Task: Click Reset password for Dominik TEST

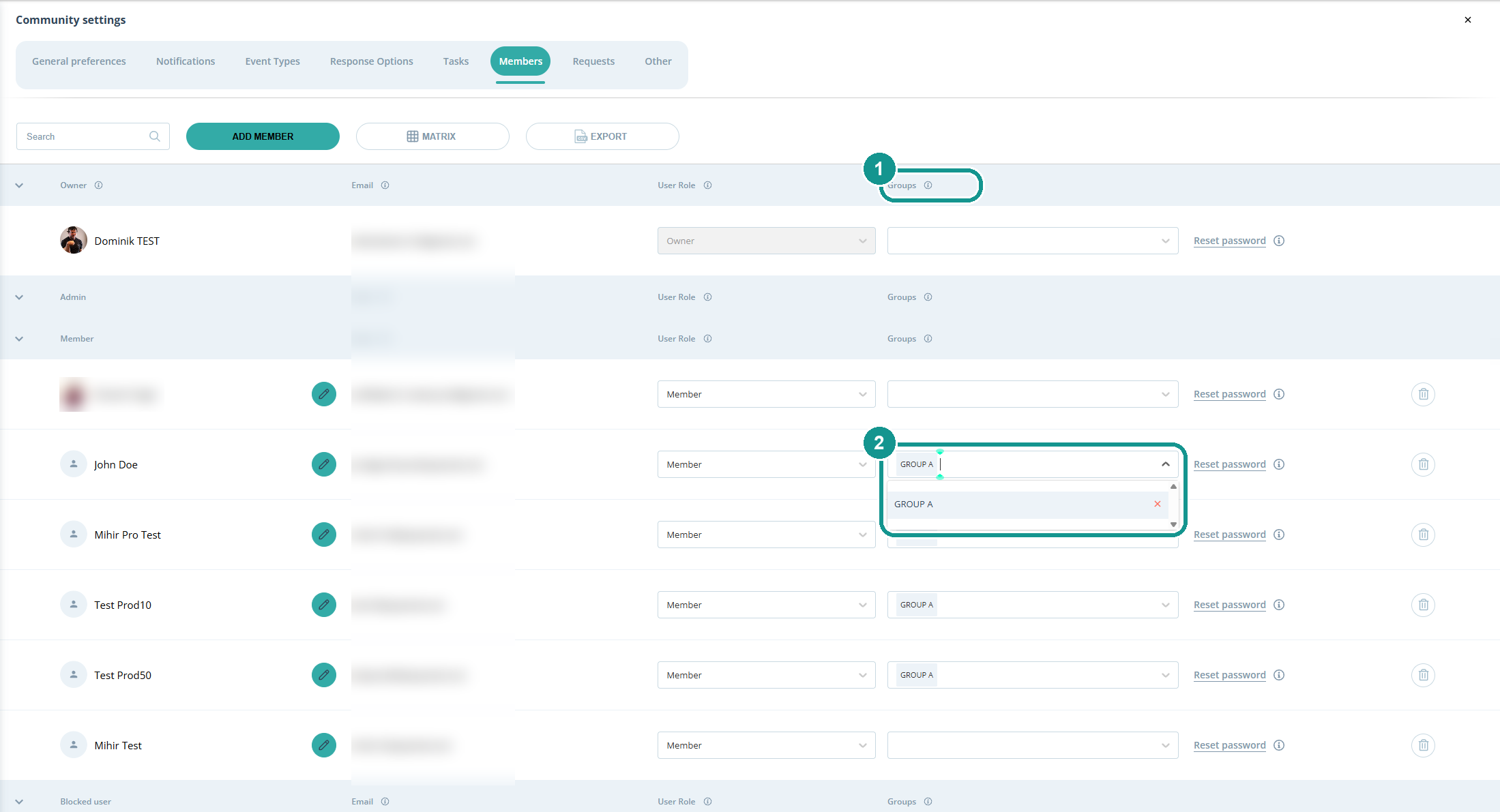Action: click(x=1229, y=241)
